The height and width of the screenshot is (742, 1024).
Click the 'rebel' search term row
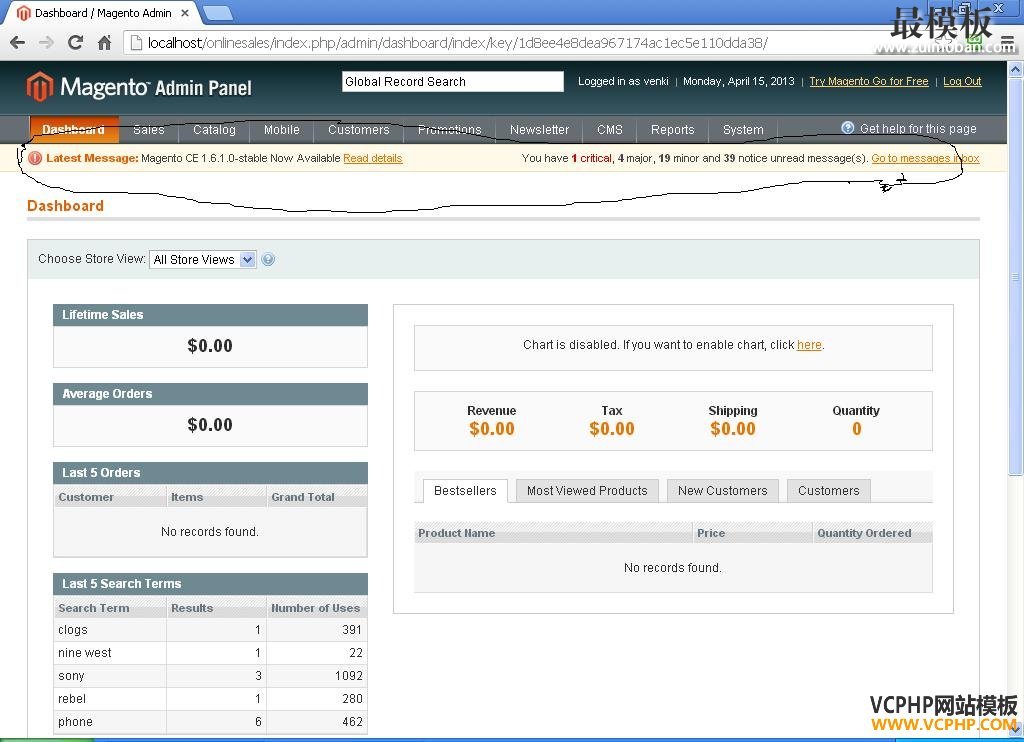pyautogui.click(x=210, y=698)
